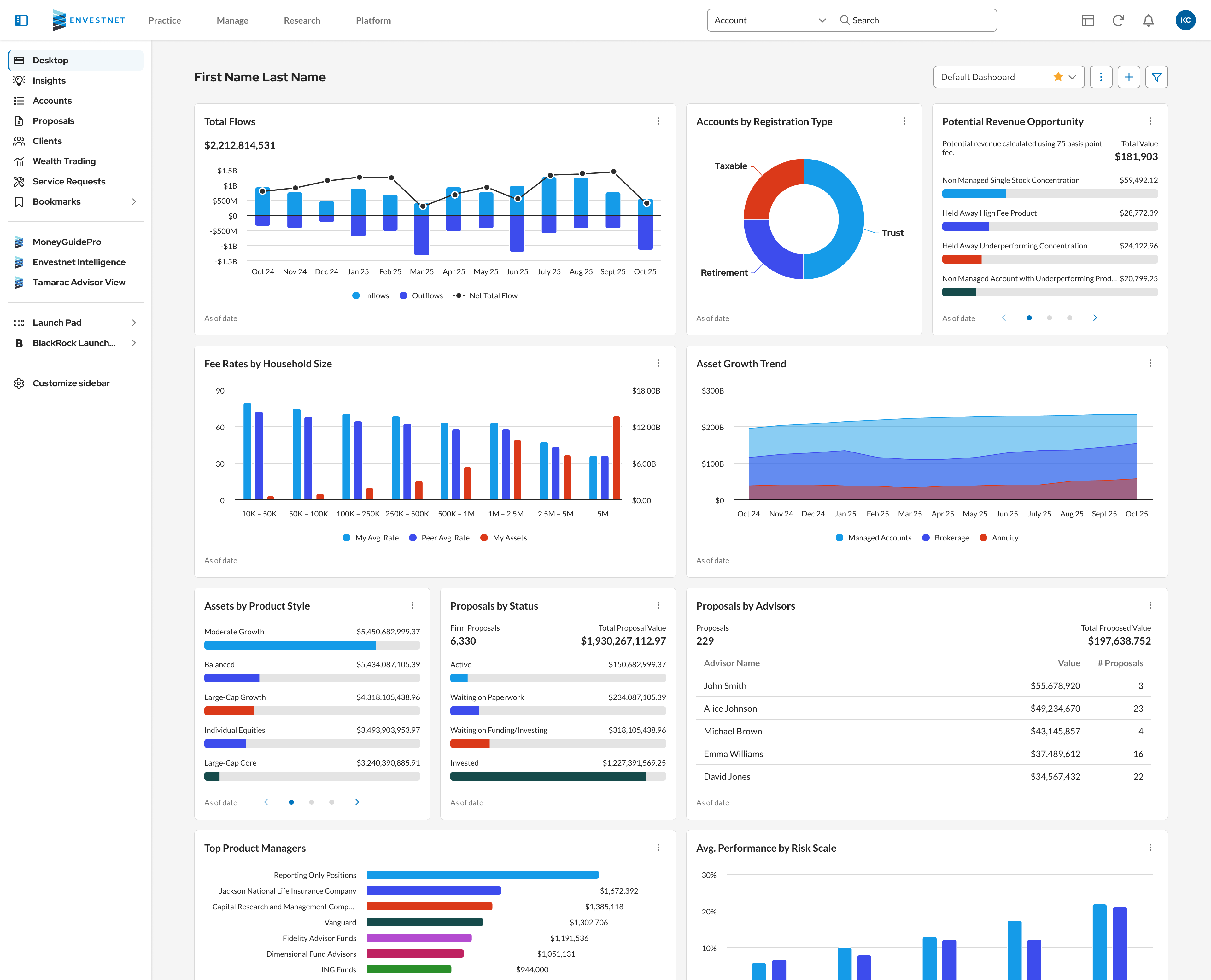Open the layout window icon in header
The height and width of the screenshot is (980, 1211).
point(1087,20)
